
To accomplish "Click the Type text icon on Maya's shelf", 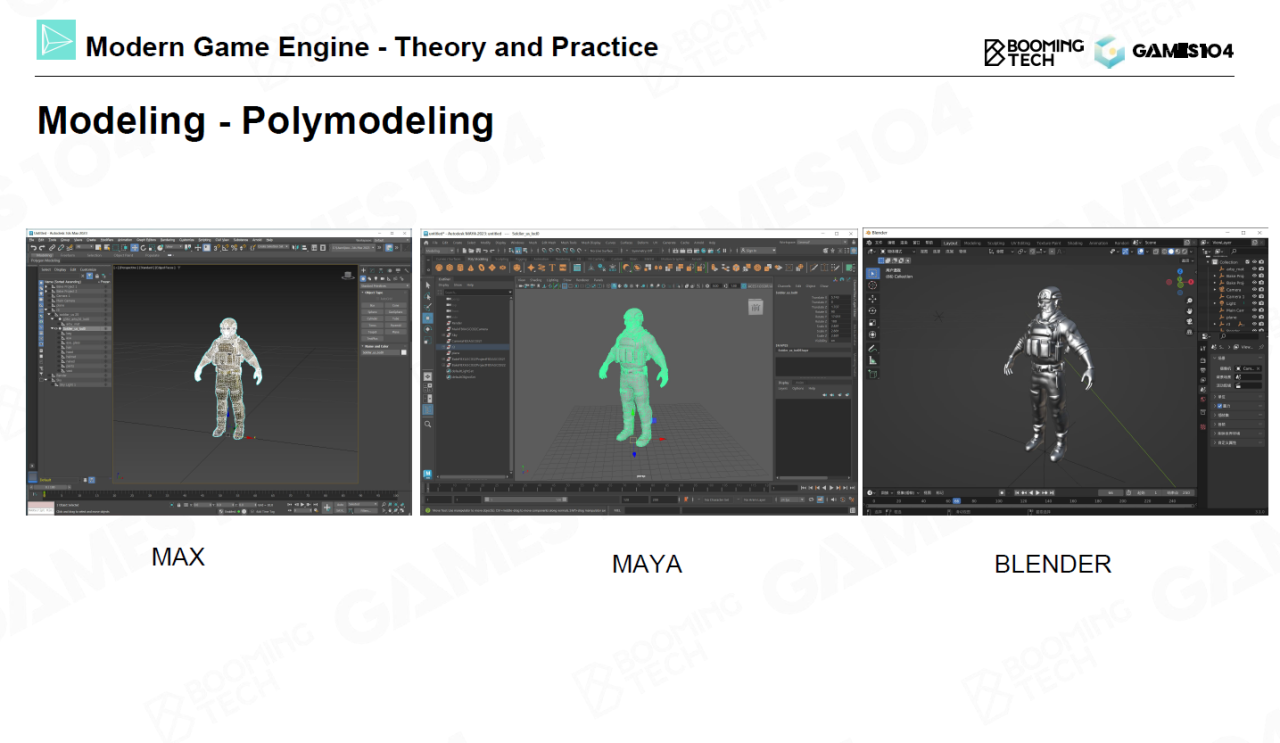I will coord(553,268).
